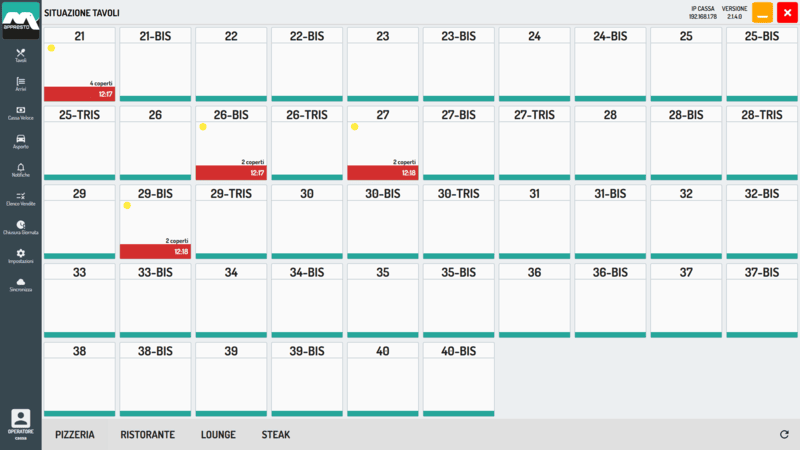Open Impostazioni gear icon
This screenshot has width=800, height=450.
click(x=20, y=256)
